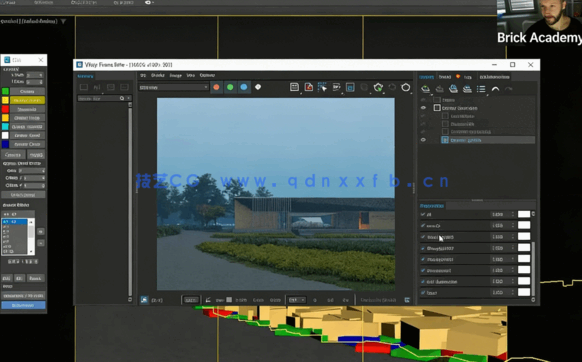This screenshot has height=362, width=582.
Task: Toggle the blue channel circle in VFB toolbar
Action: [244, 87]
